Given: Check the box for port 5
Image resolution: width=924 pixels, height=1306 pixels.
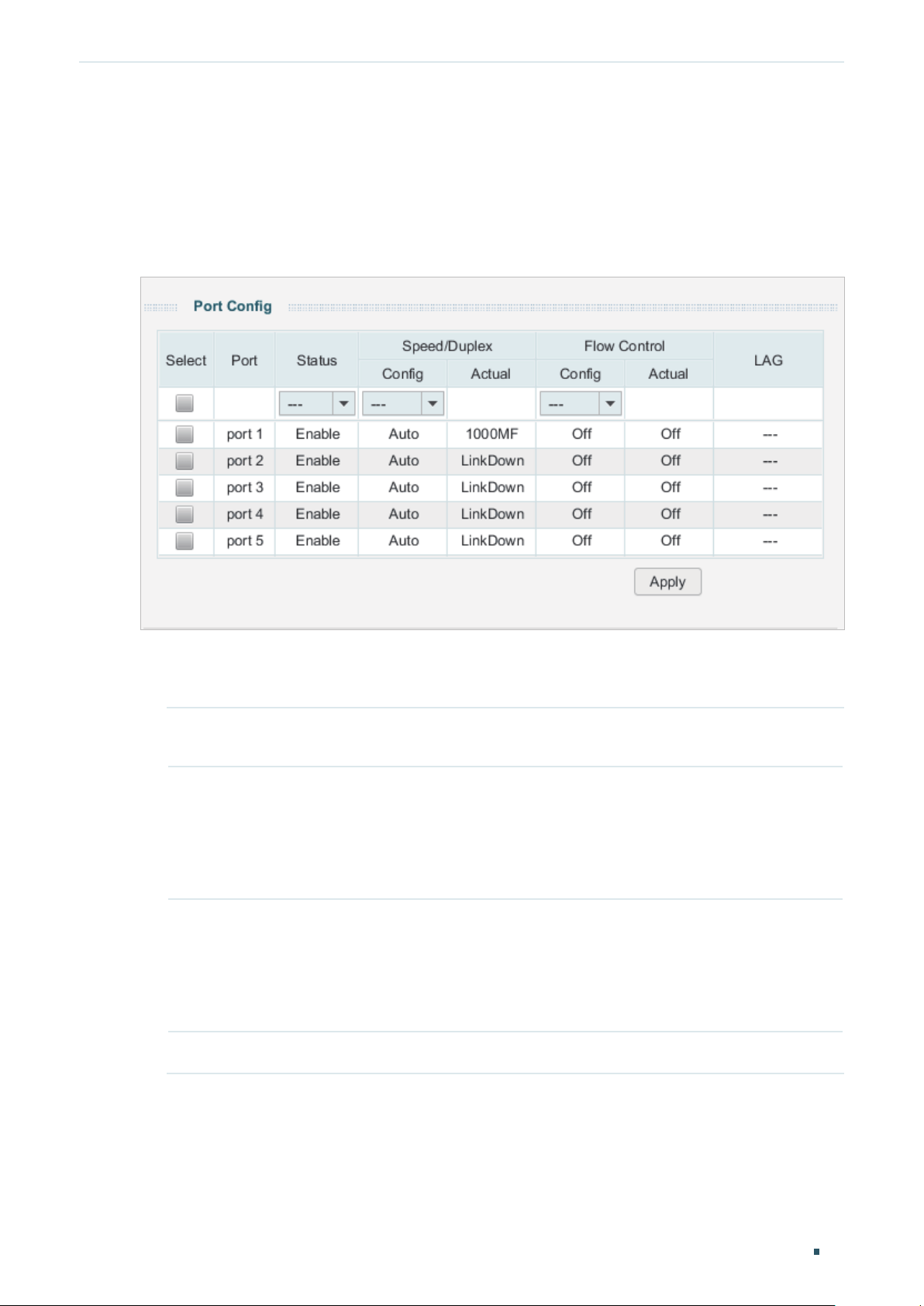Looking at the screenshot, I should pos(184,541).
